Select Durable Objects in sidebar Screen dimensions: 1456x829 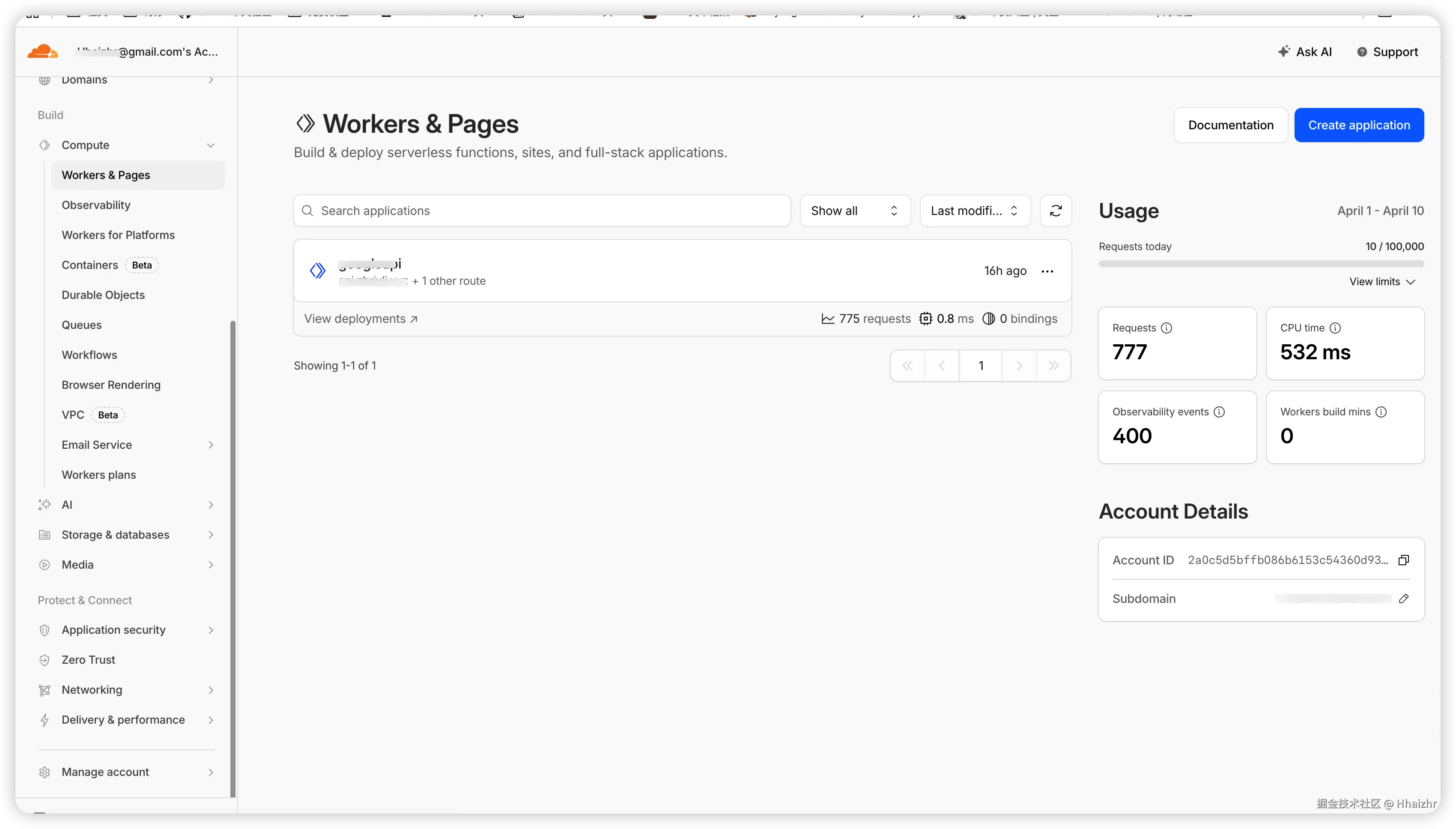point(103,295)
